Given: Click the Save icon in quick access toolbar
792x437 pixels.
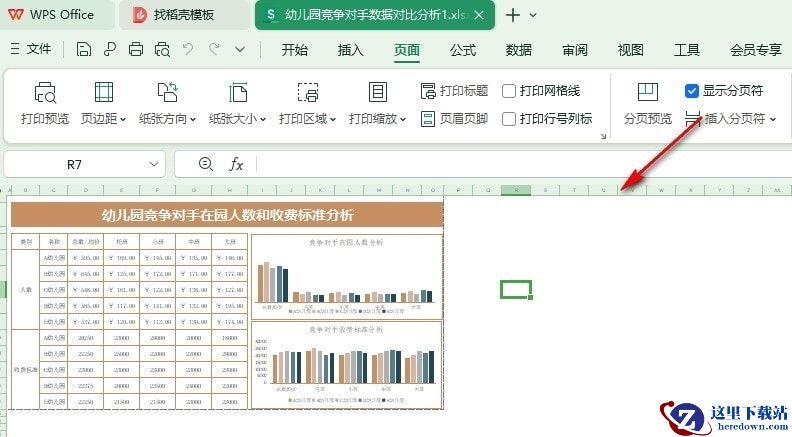Looking at the screenshot, I should coord(83,50).
